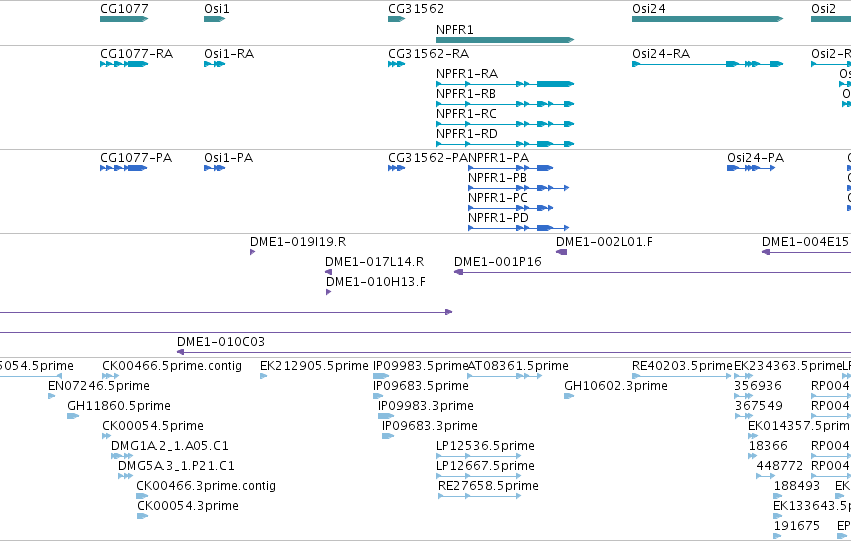Image resolution: width=851 pixels, height=541 pixels.
Task: Click the IP09683.5prime EST label
Action: tap(421, 386)
